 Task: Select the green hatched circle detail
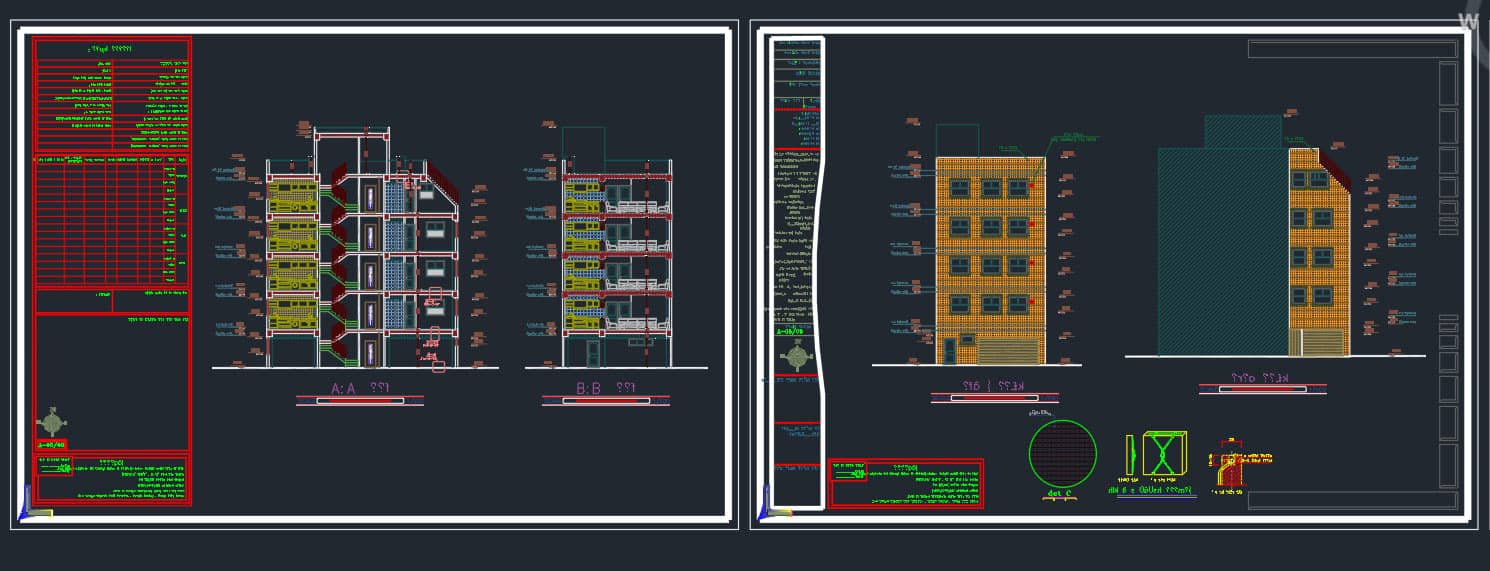pos(1062,455)
